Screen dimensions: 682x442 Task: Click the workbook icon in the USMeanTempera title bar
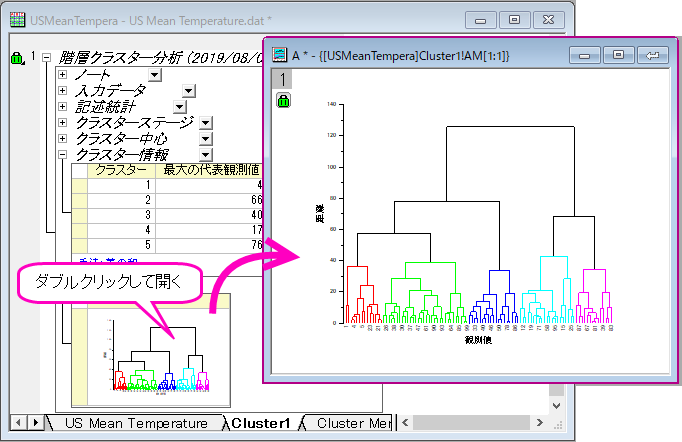click(x=17, y=20)
